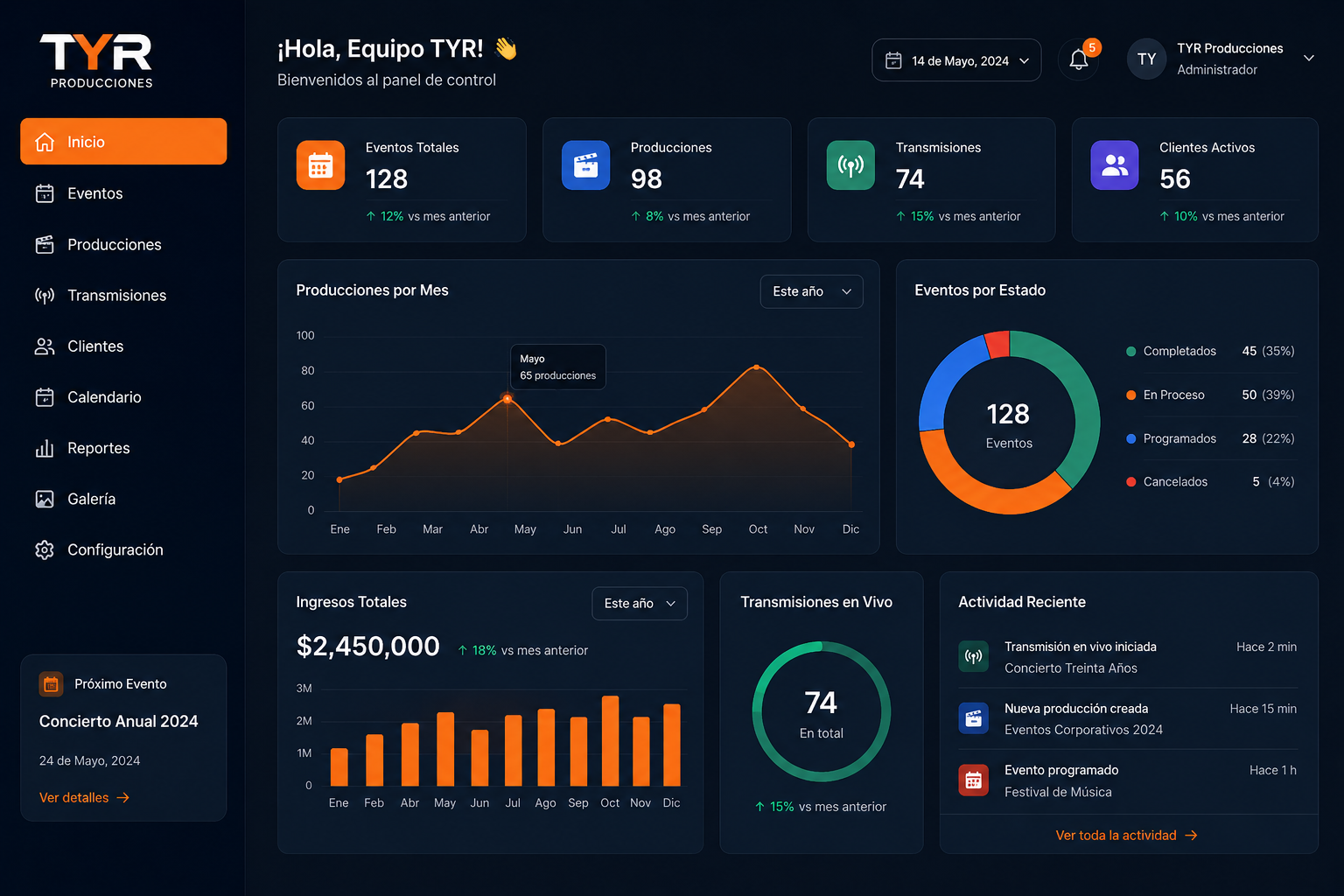Open the 14 de Mayo, 2024 date dropdown
The height and width of the screenshot is (896, 1344).
pyautogui.click(x=956, y=60)
